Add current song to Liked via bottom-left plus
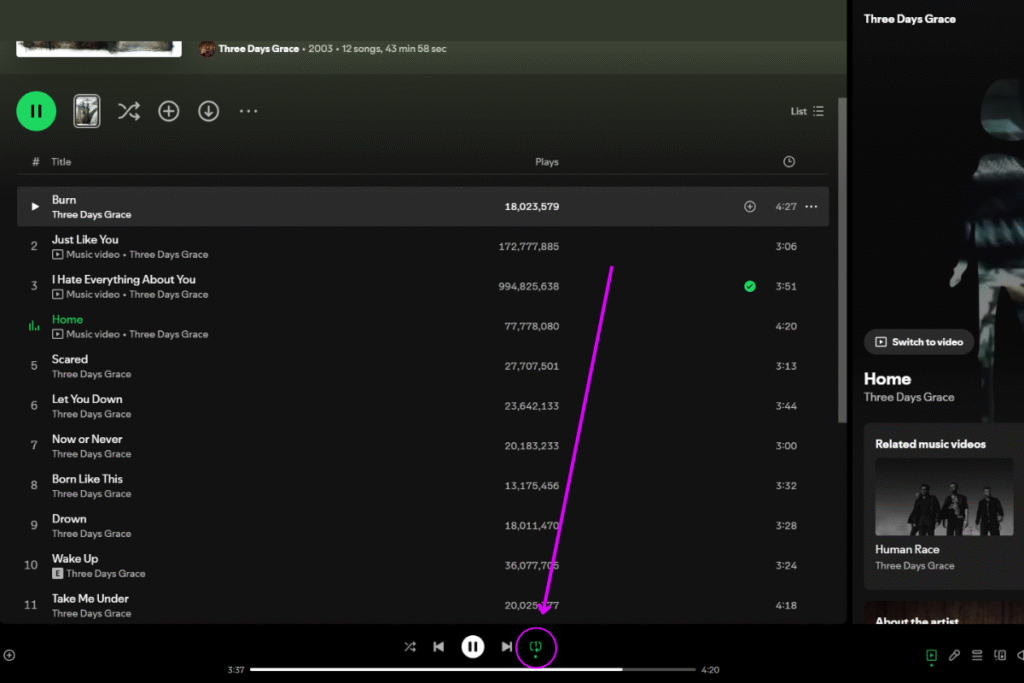1024x683 pixels. point(9,655)
